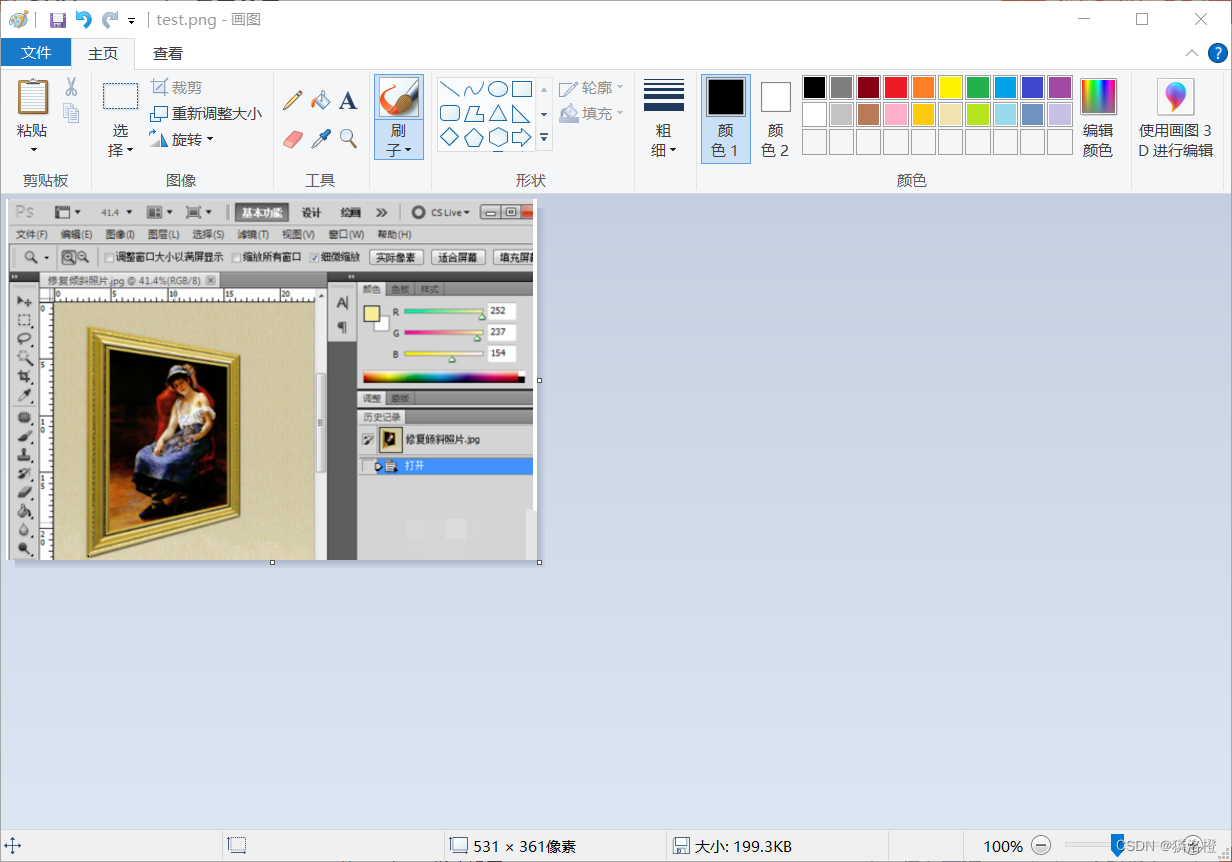Switch to the 查看 ribbon tab
This screenshot has height=862, width=1232.
click(x=168, y=53)
